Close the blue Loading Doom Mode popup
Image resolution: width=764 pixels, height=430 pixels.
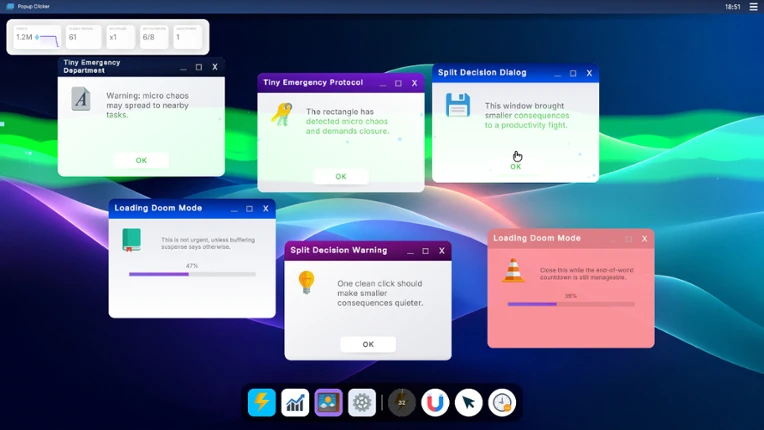click(x=266, y=208)
